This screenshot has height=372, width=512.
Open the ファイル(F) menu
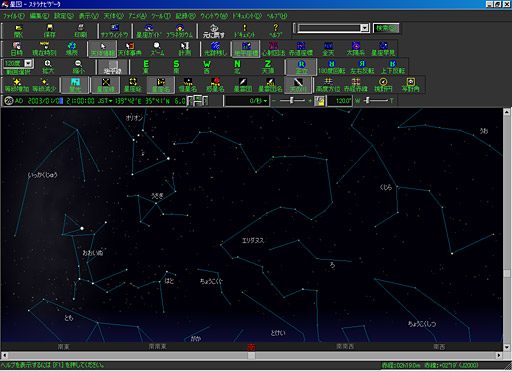[14, 16]
